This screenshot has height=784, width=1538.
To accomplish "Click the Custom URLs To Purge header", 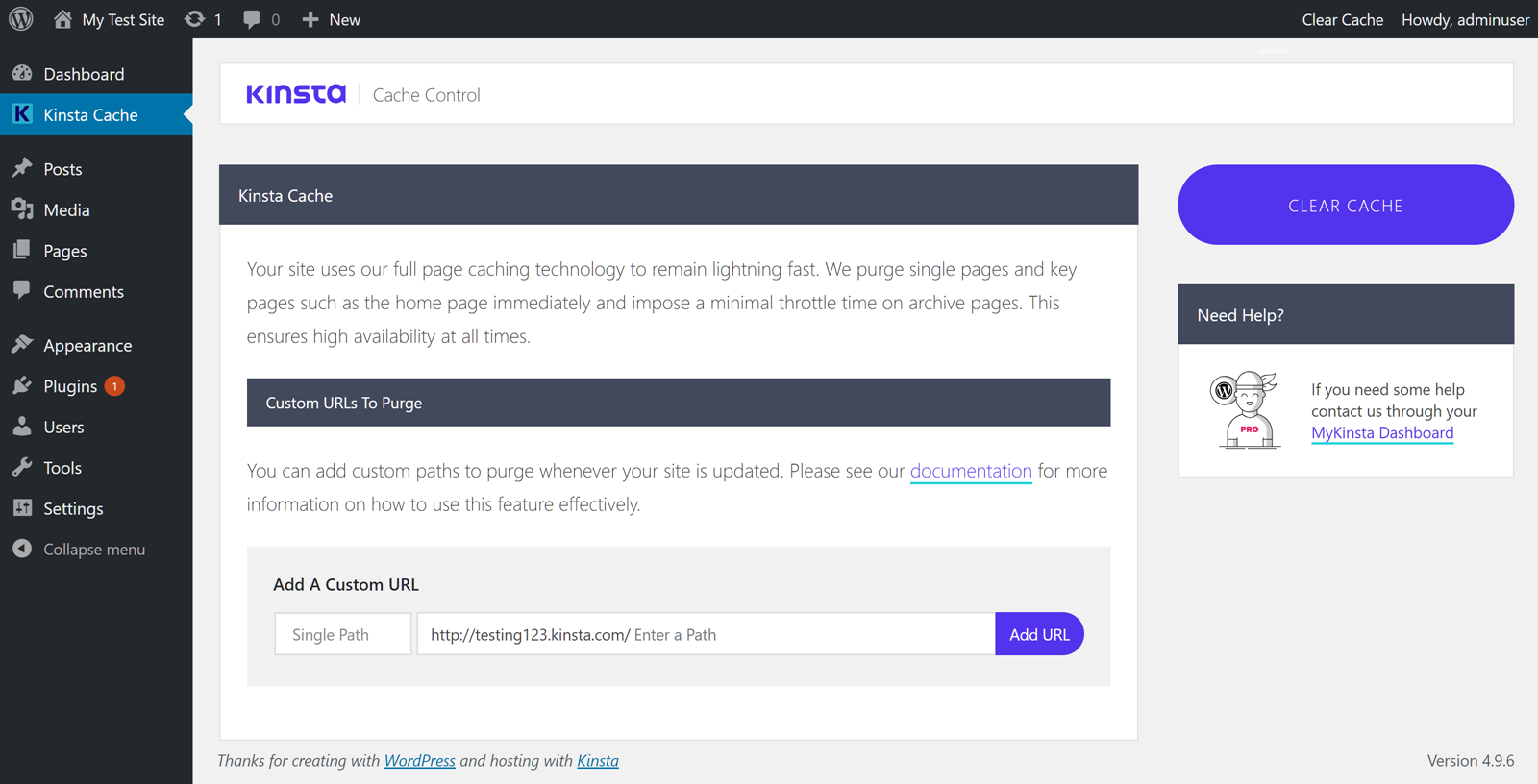I will tap(679, 403).
